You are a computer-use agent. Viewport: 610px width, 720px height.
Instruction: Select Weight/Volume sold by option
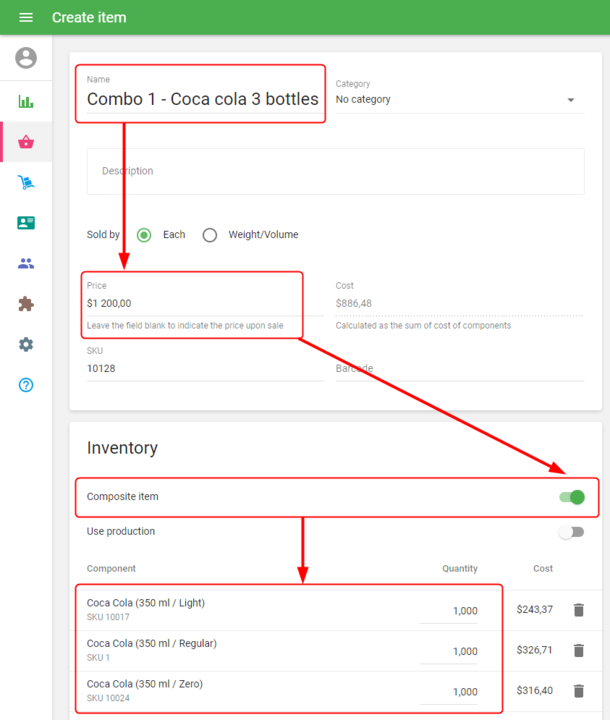click(x=210, y=235)
